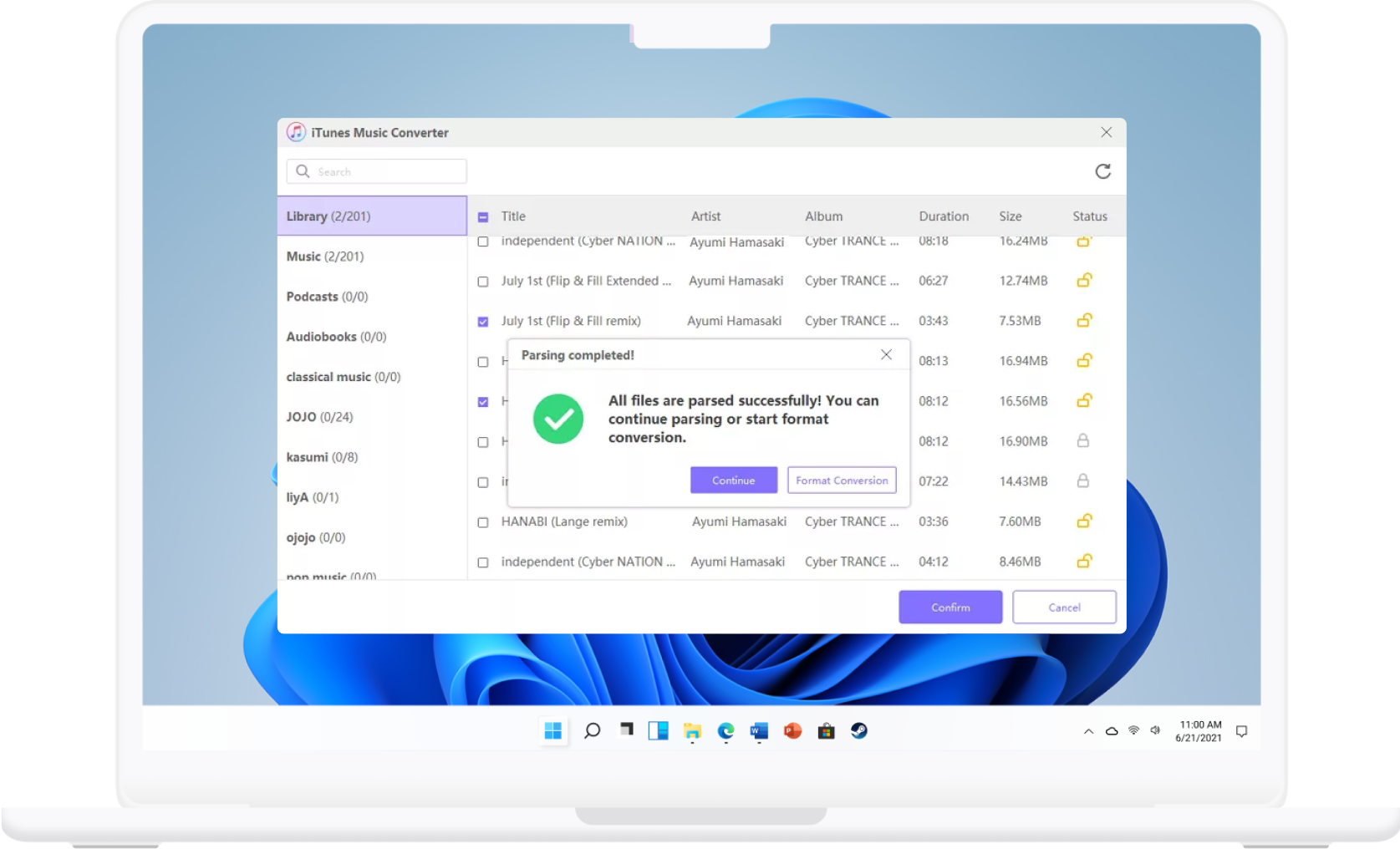Open the liyA (0/1) playlist
The image size is (1400, 849).
[x=372, y=496]
